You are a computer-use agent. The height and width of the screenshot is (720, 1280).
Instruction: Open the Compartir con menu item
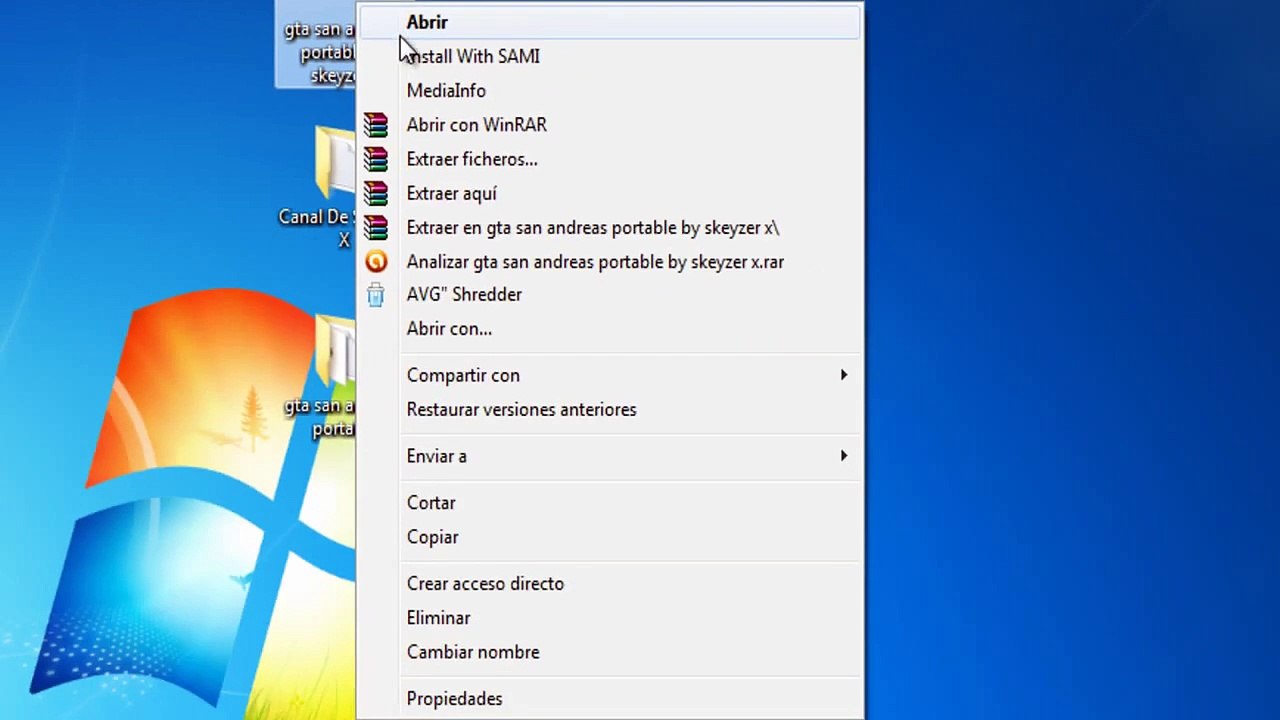point(609,375)
